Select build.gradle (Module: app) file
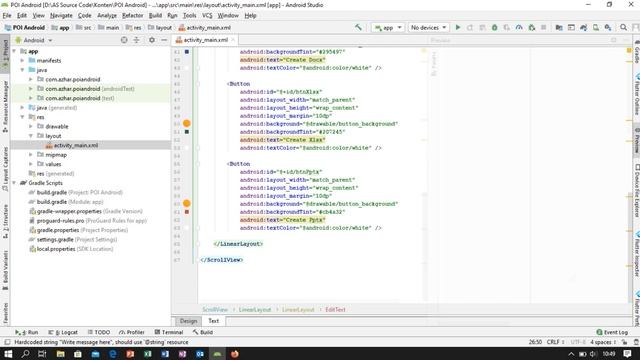 point(66,202)
